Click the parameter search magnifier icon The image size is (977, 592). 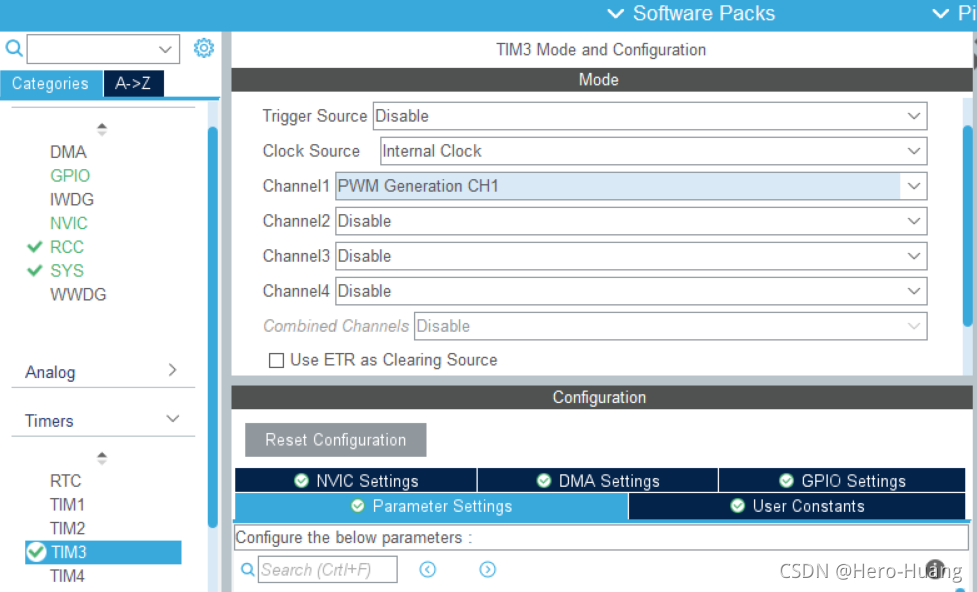click(x=247, y=570)
